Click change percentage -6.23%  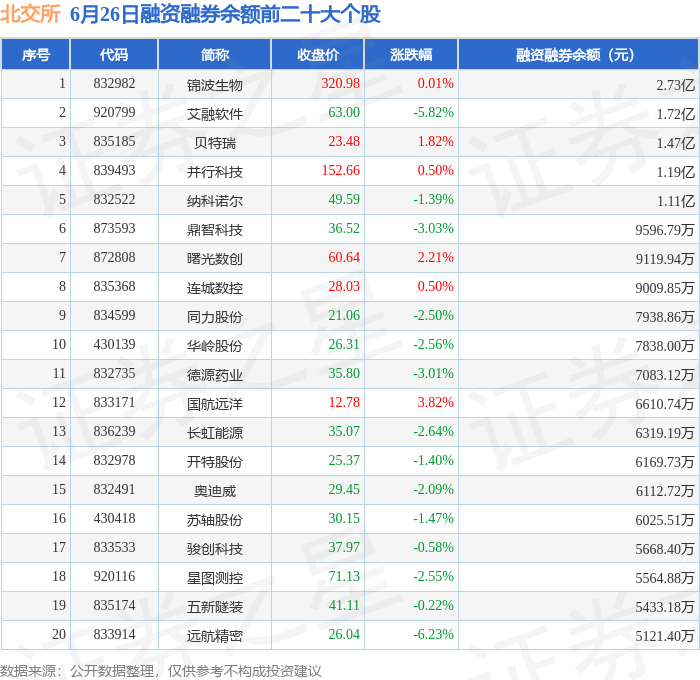pos(433,635)
